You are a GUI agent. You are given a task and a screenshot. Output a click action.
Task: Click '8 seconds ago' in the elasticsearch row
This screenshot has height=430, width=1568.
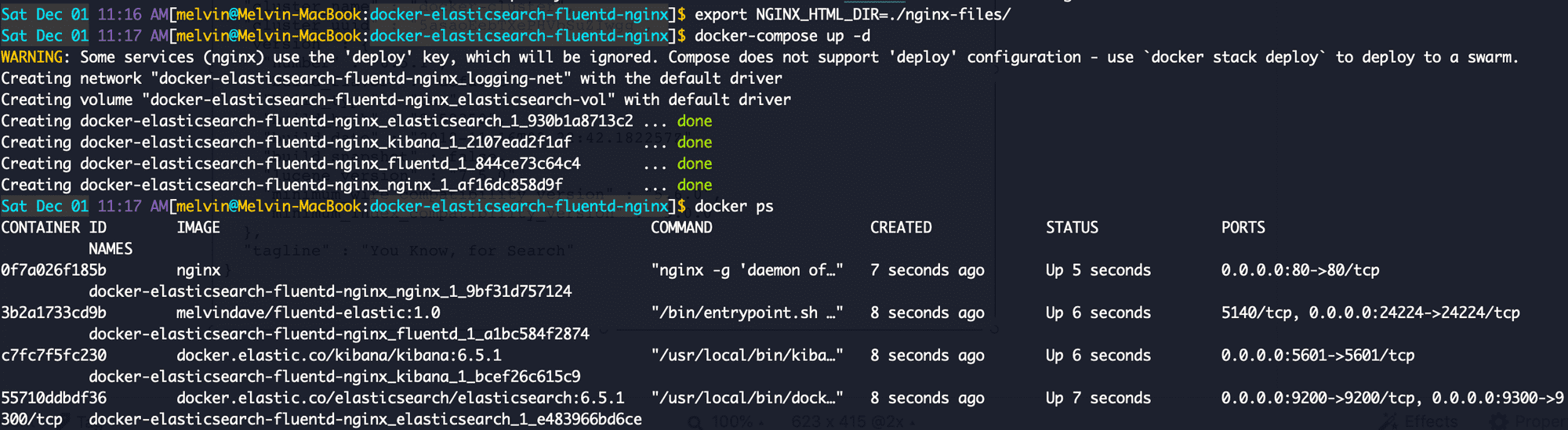click(x=927, y=398)
